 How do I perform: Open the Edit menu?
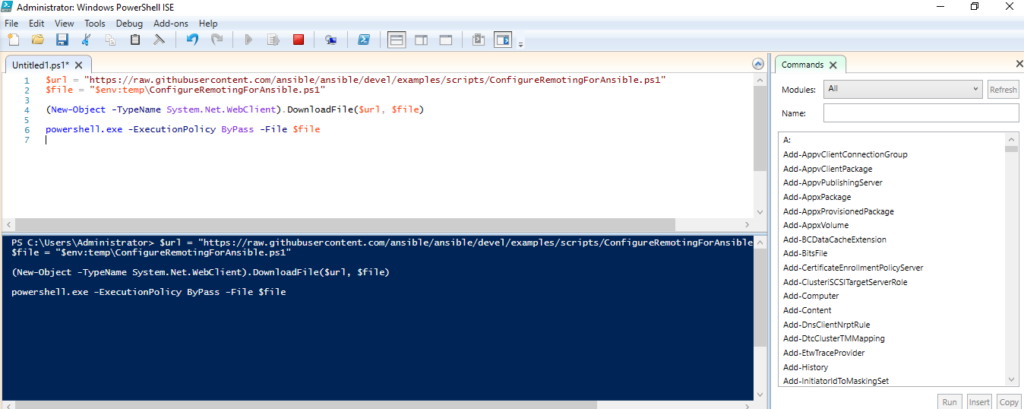tap(37, 24)
